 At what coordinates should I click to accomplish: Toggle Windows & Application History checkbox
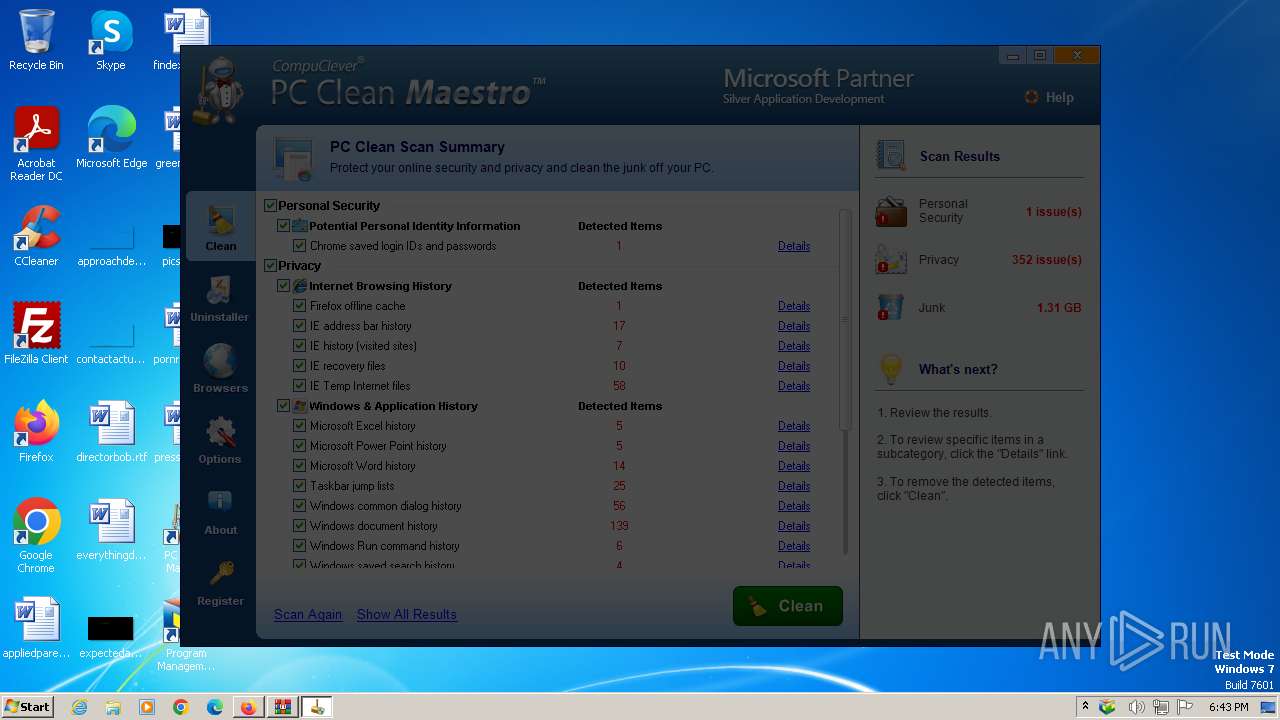[x=284, y=406]
